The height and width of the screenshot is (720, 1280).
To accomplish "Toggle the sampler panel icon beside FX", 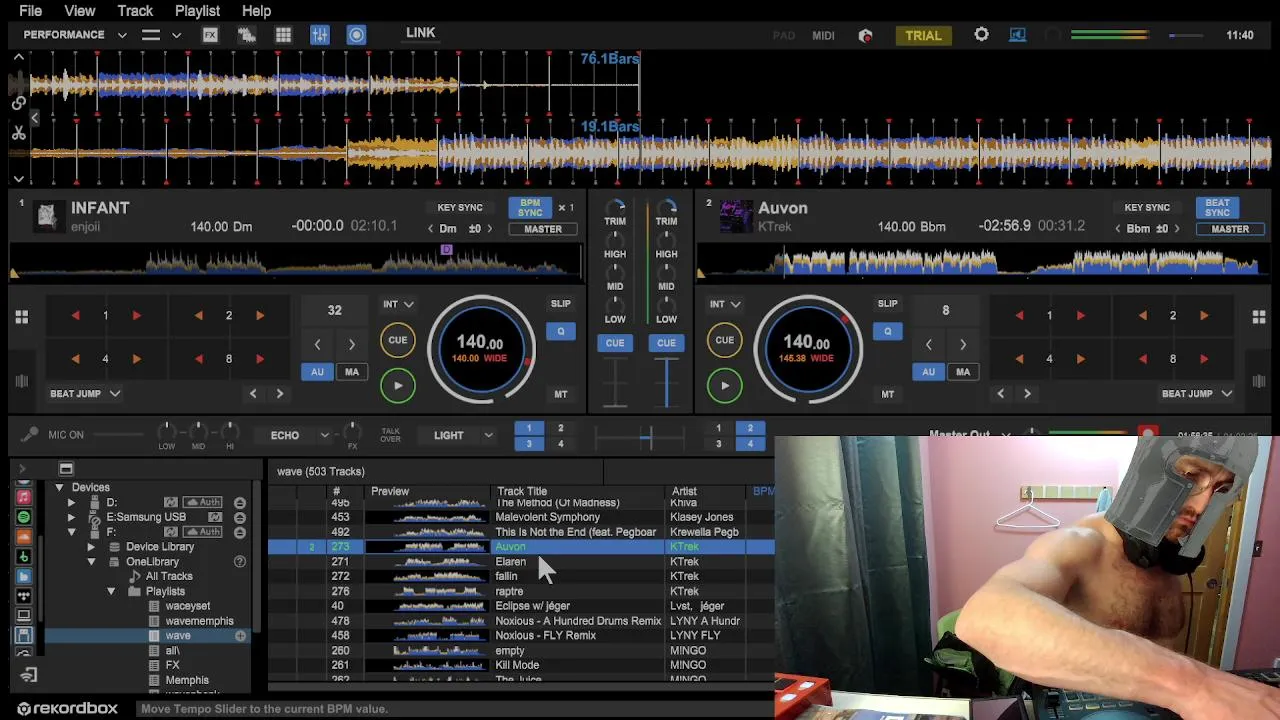I will tap(246, 35).
